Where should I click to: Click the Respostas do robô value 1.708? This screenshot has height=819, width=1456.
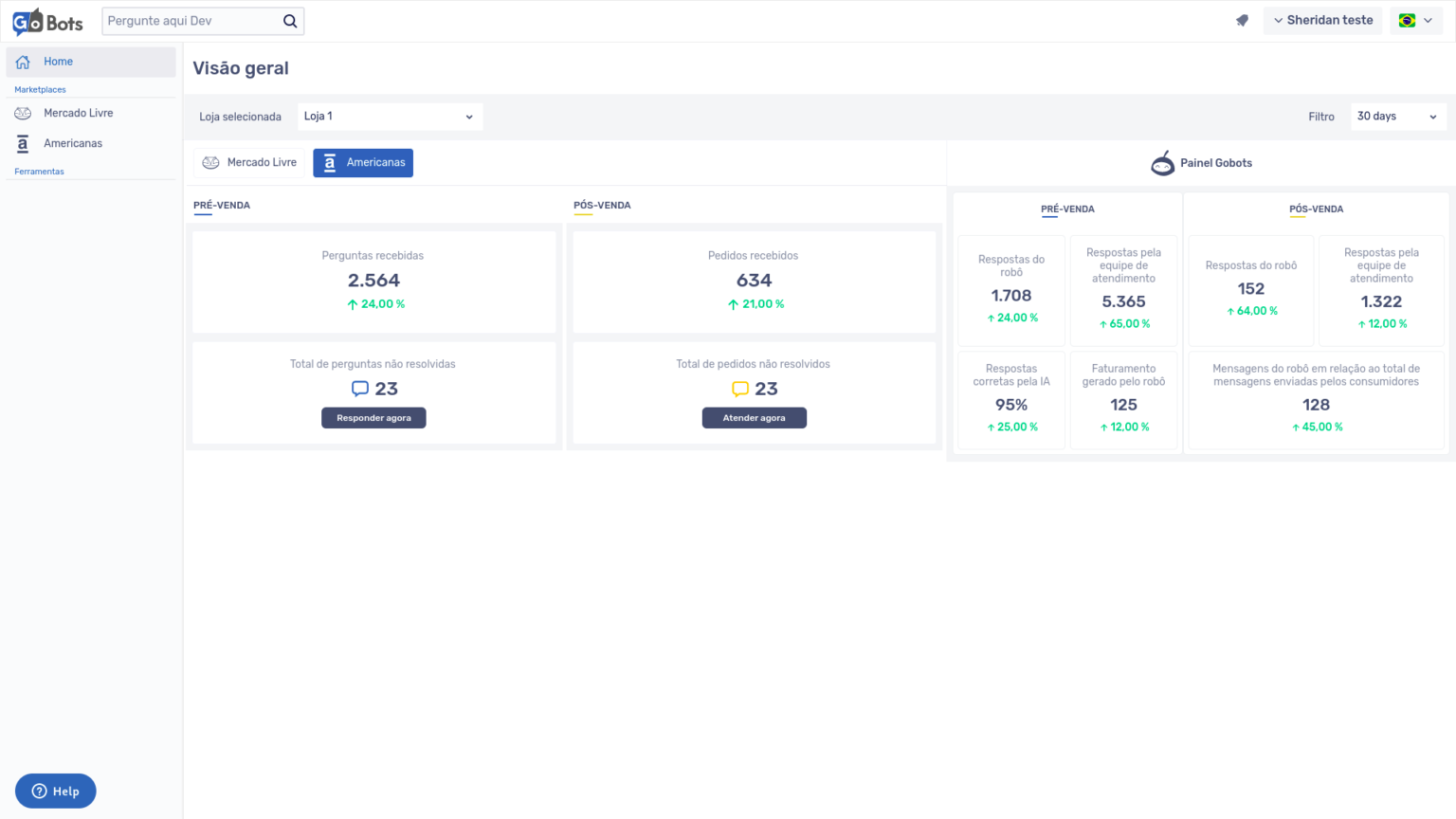pyautogui.click(x=1011, y=296)
